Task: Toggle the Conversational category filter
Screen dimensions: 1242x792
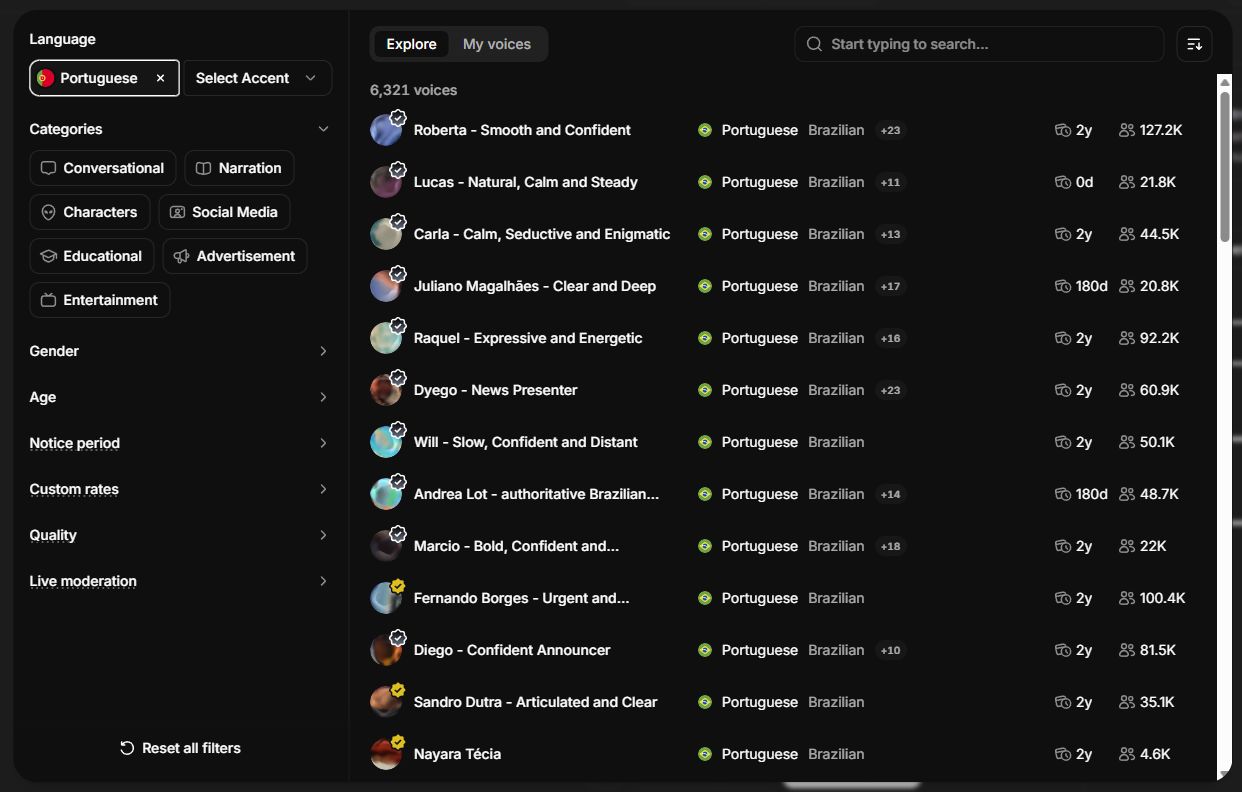Action: [x=103, y=168]
